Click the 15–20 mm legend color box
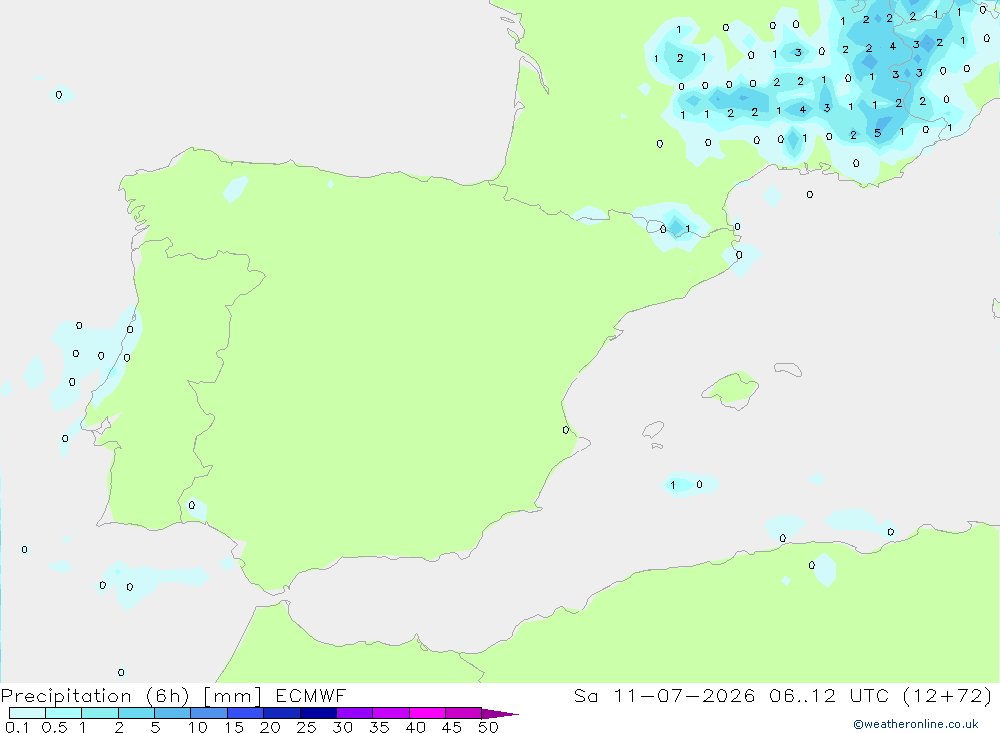This screenshot has width=1000, height=733. click(245, 713)
